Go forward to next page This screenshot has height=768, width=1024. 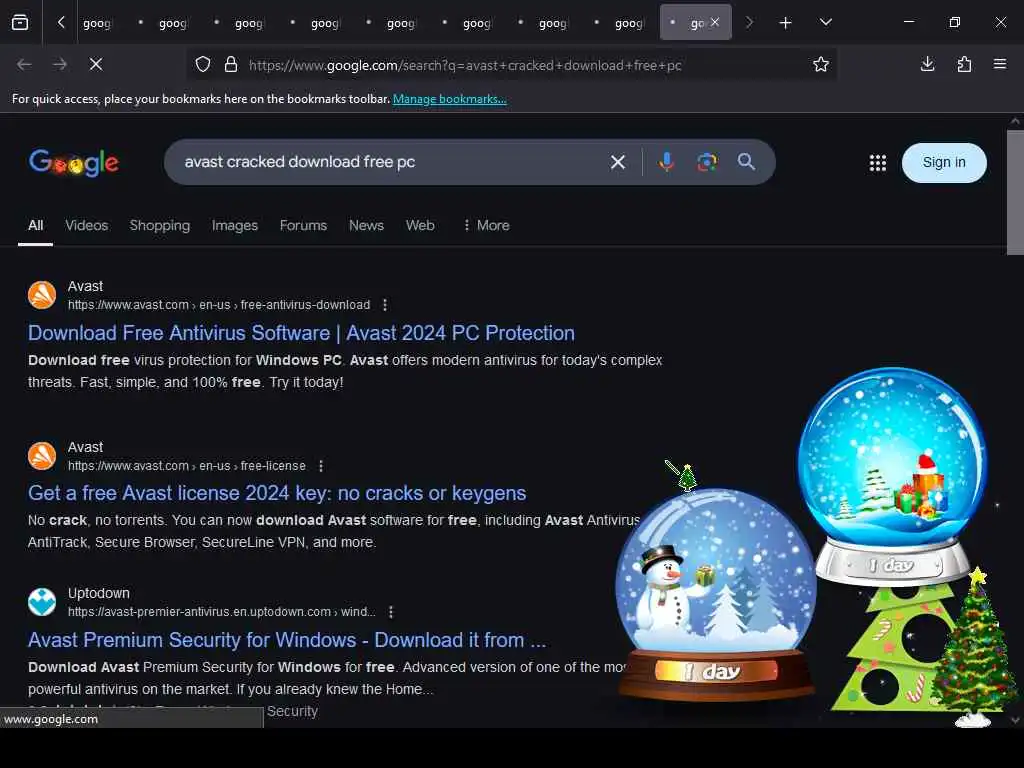(x=59, y=64)
